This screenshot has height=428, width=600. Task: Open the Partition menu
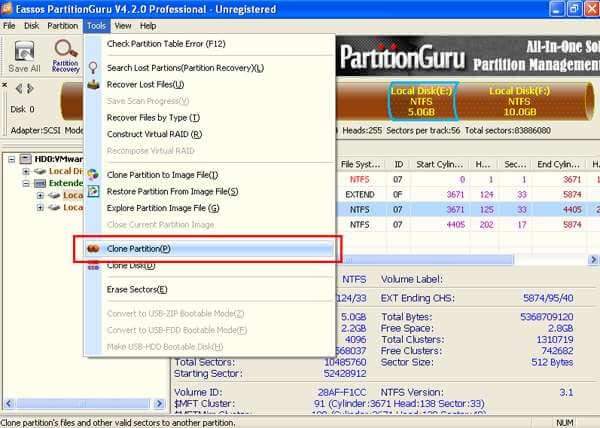point(62,26)
